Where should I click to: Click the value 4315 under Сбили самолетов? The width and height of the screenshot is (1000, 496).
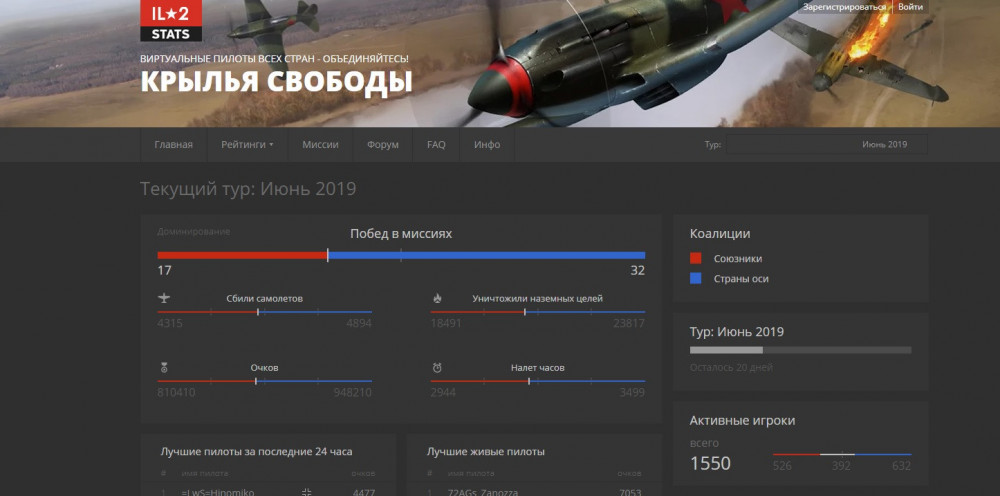170,323
